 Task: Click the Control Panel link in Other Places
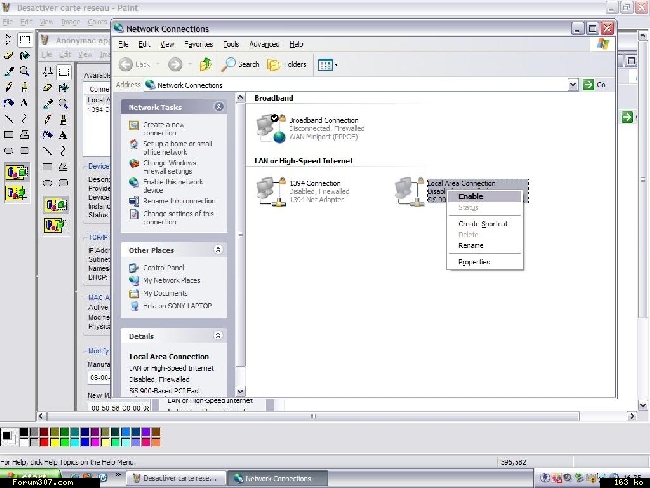pyautogui.click(x=163, y=268)
